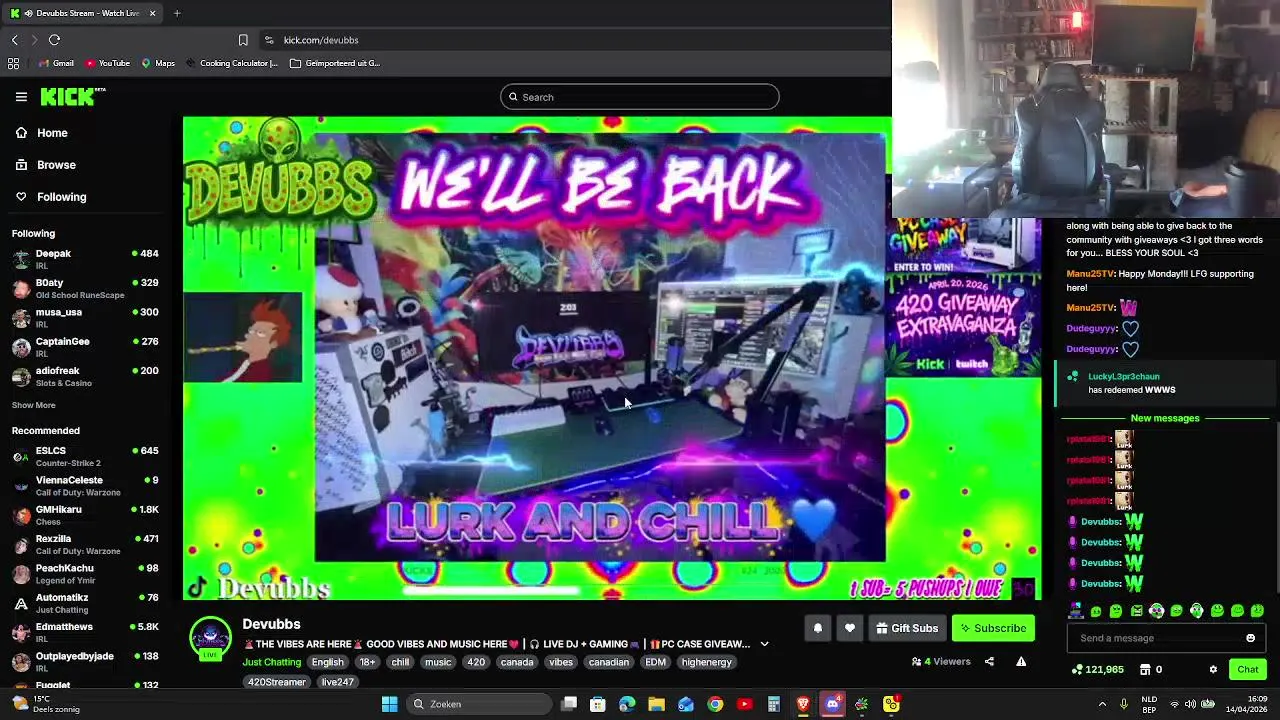Open recommended channel PeachKachu
The width and height of the screenshot is (1280, 720).
[85, 573]
